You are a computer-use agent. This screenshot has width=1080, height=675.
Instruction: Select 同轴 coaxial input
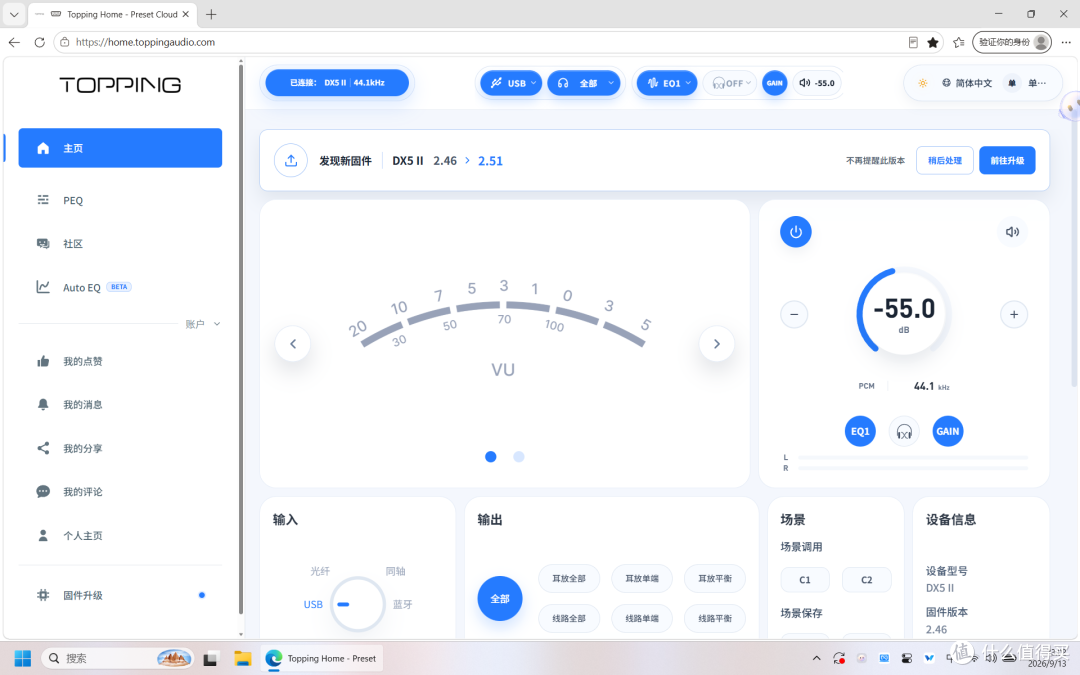coord(395,571)
